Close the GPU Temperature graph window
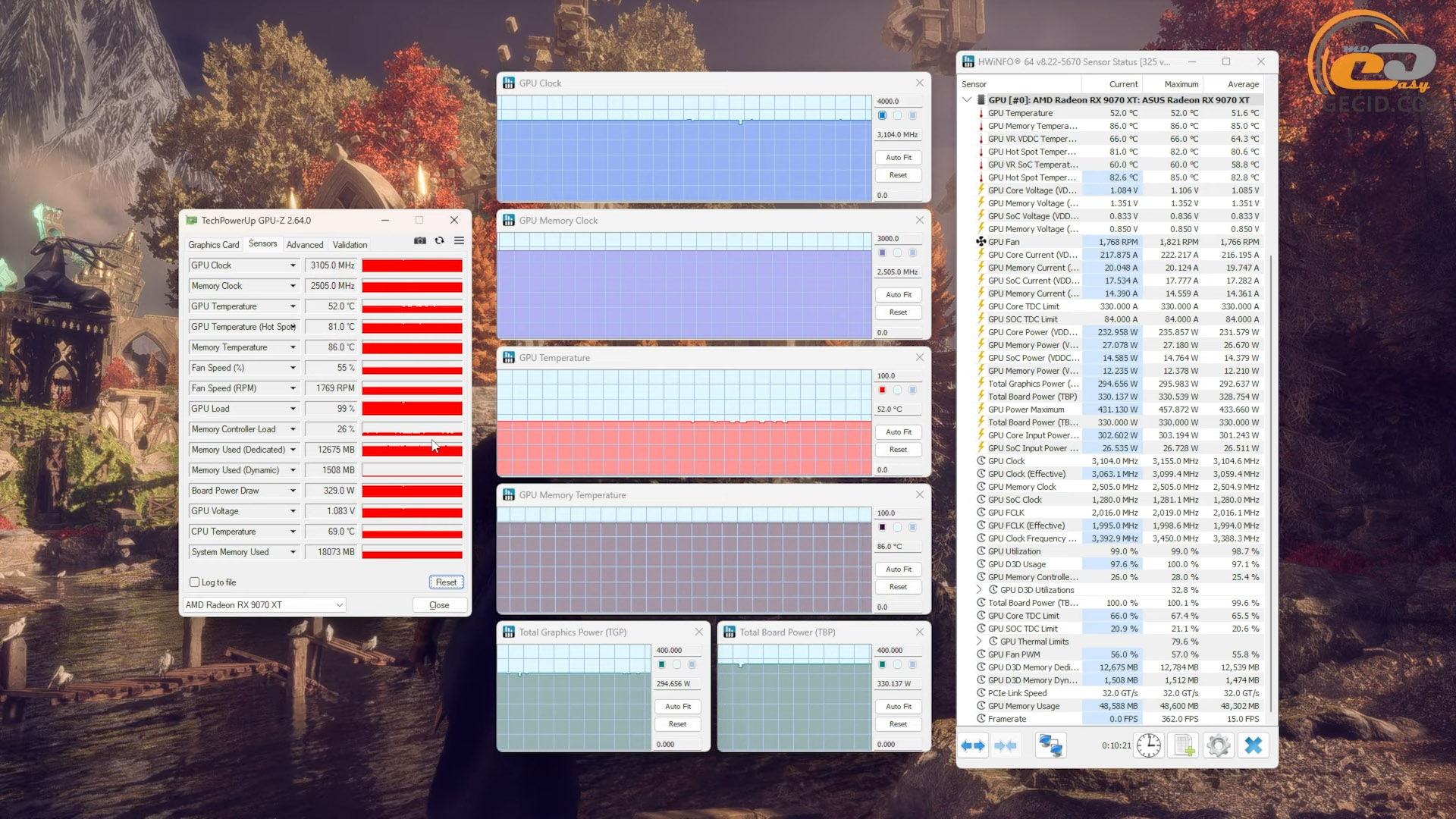The width and height of the screenshot is (1456, 819). (x=920, y=357)
